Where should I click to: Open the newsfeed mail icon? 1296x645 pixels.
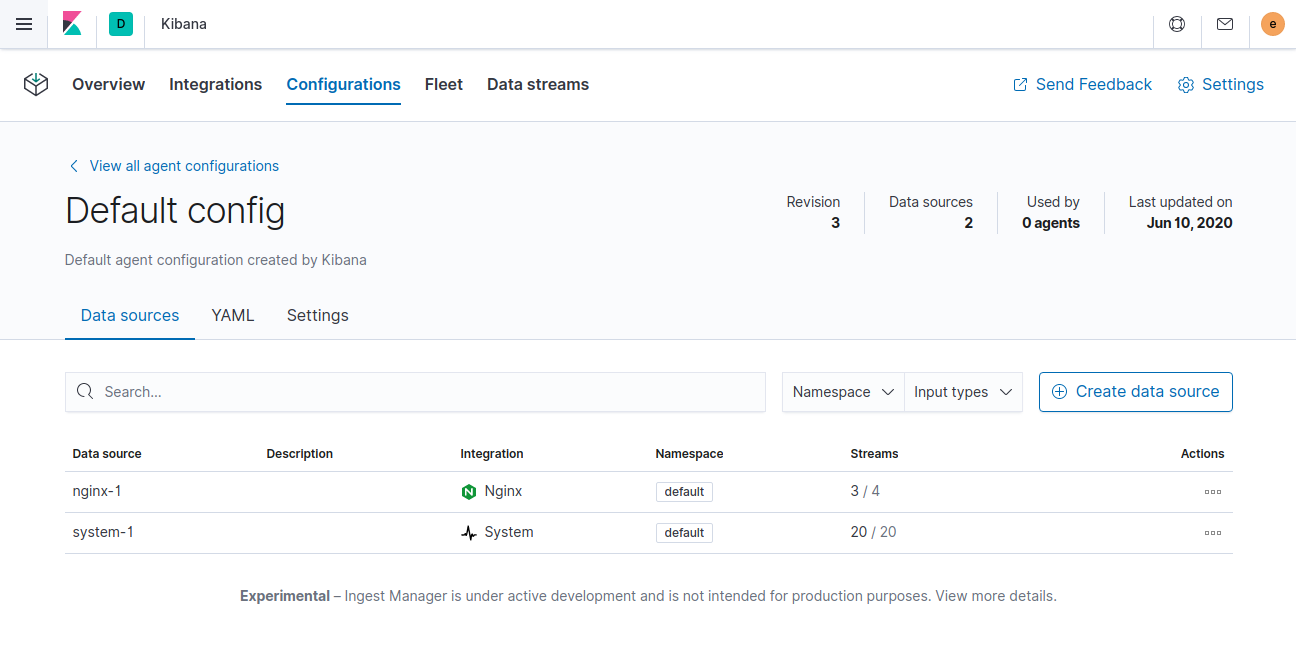click(1224, 23)
